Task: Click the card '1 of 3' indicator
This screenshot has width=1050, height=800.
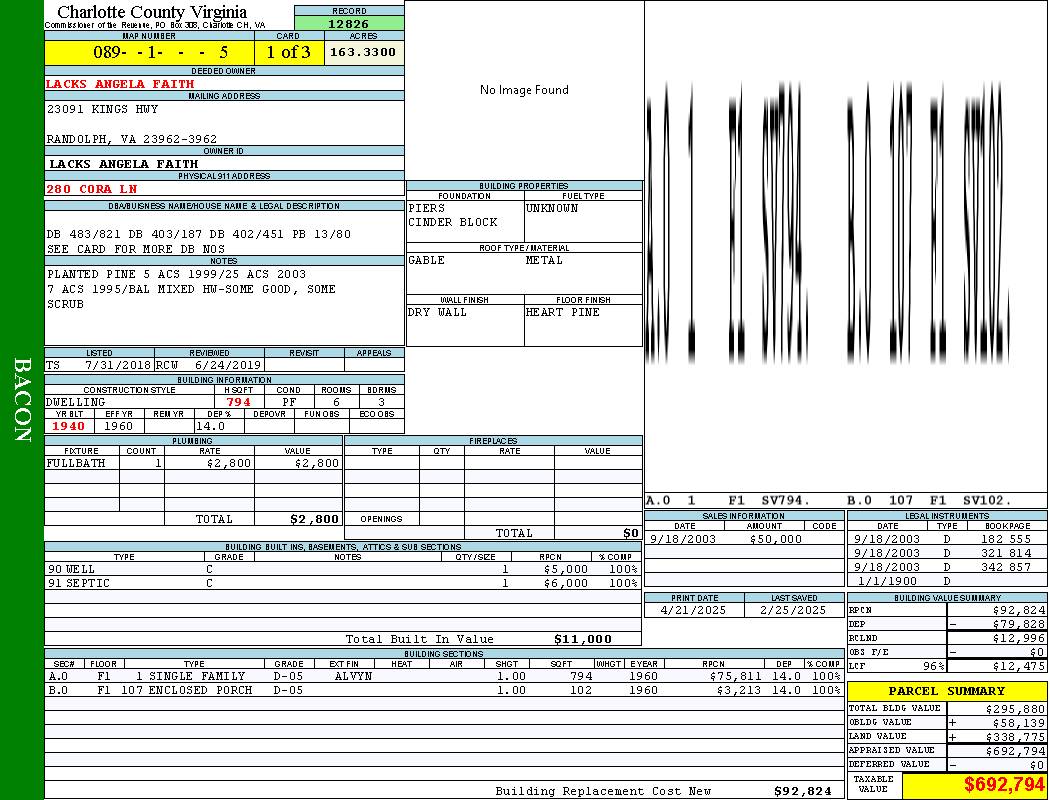Action: (x=288, y=52)
